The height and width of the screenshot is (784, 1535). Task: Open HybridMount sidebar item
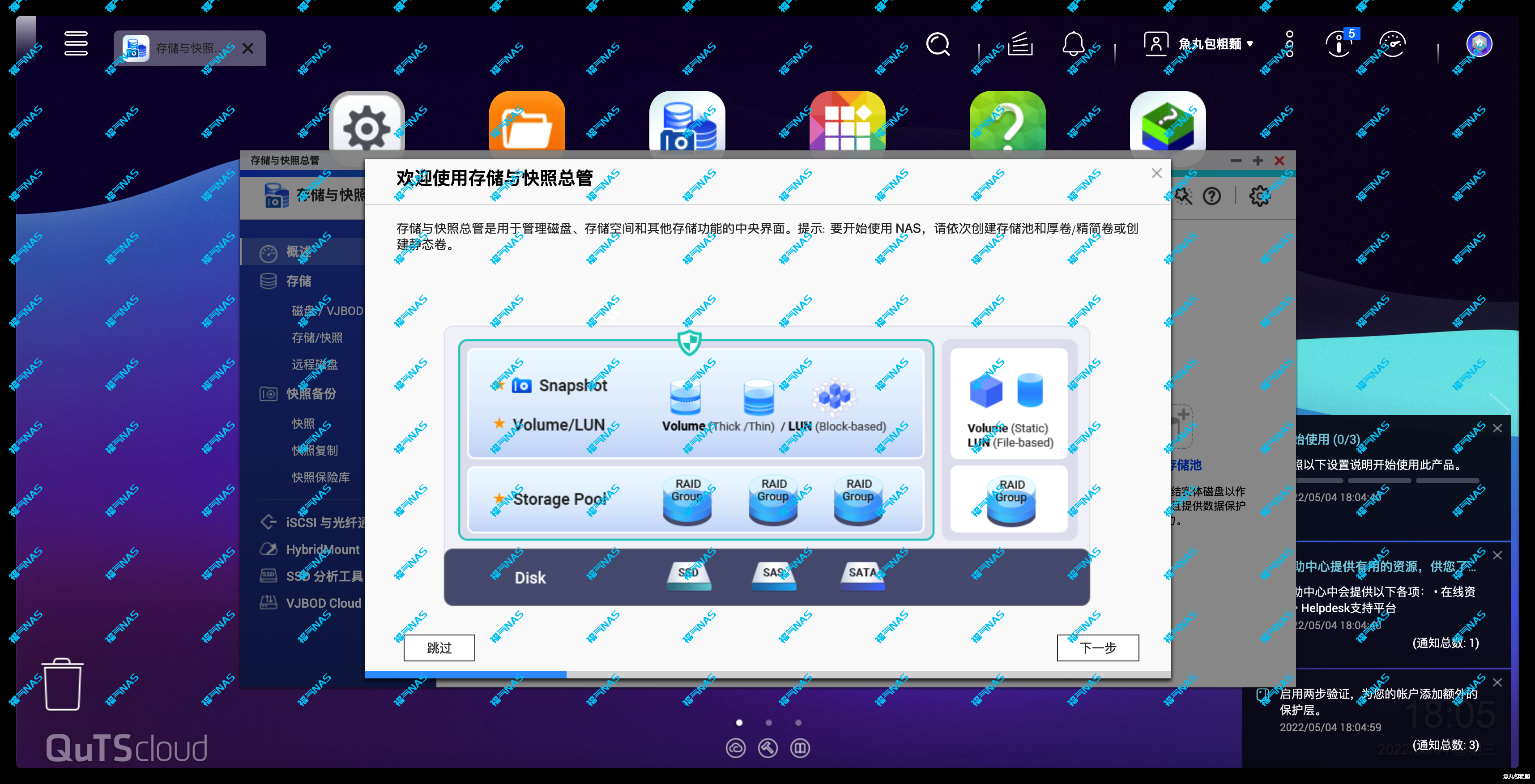click(x=310, y=549)
